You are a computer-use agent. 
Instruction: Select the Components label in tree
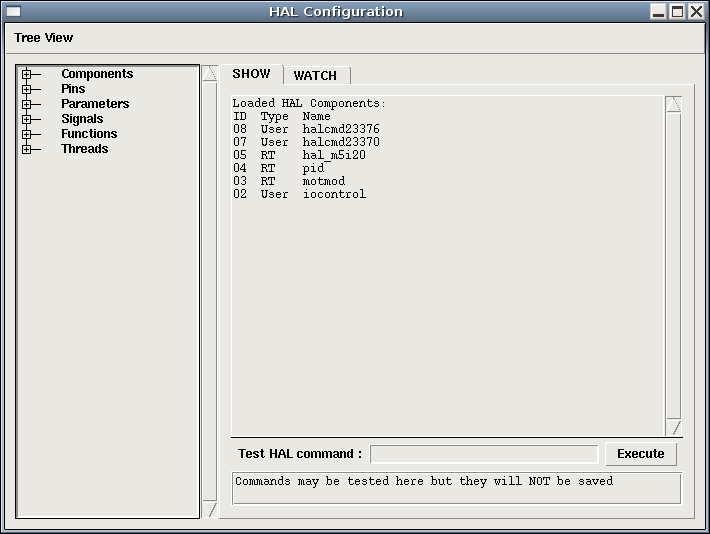(x=97, y=74)
